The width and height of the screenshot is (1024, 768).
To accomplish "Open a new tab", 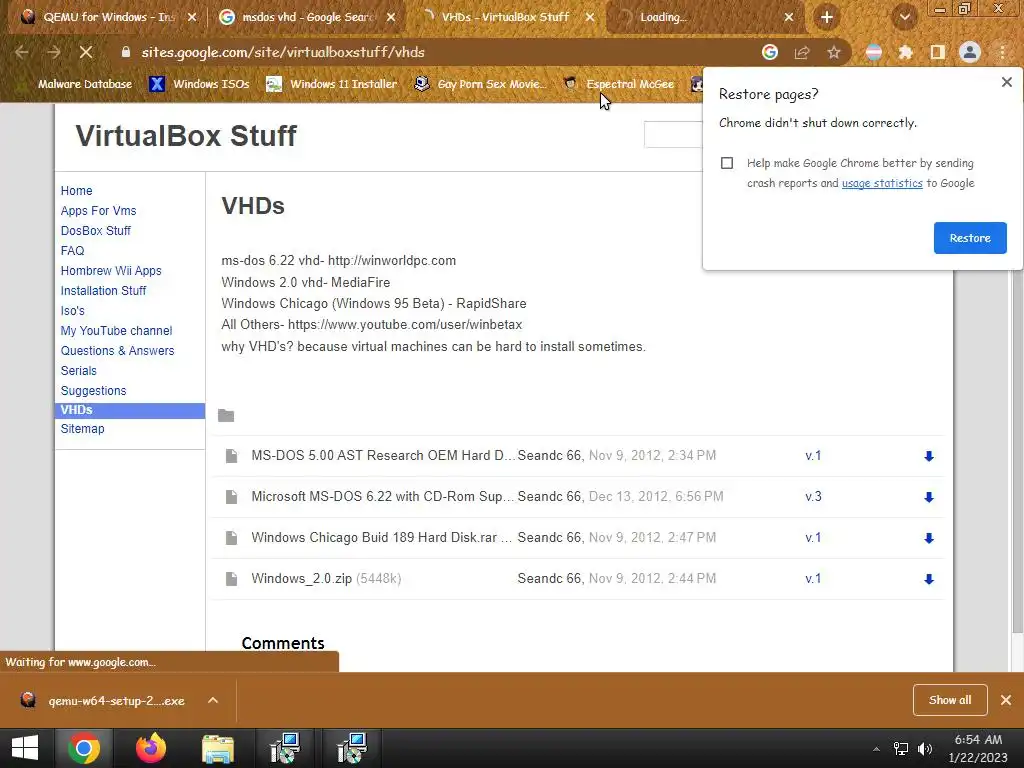I will [x=827, y=17].
